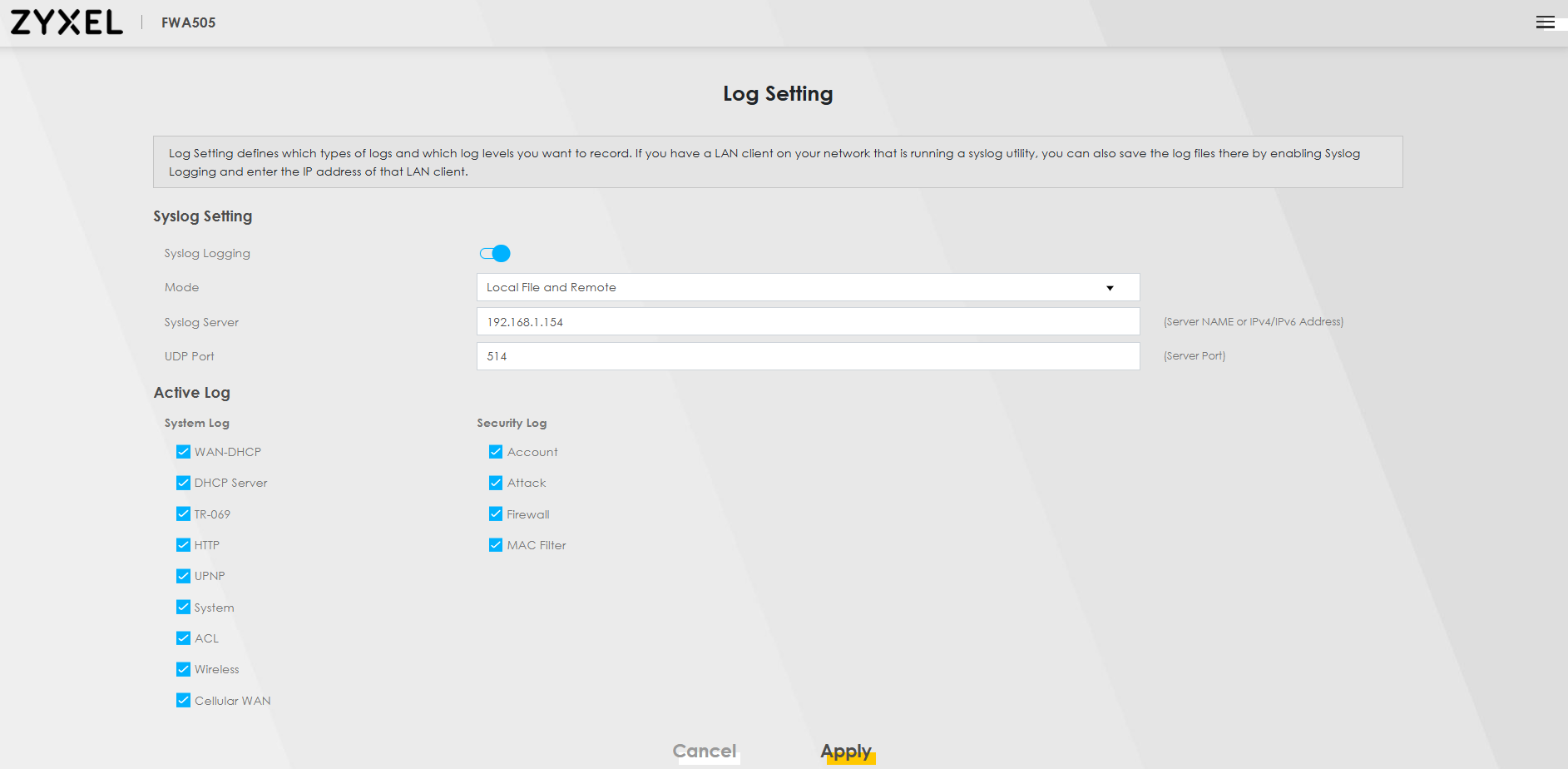Image resolution: width=1568 pixels, height=769 pixels.
Task: Click the Syslog Server address field
Action: tap(807, 321)
